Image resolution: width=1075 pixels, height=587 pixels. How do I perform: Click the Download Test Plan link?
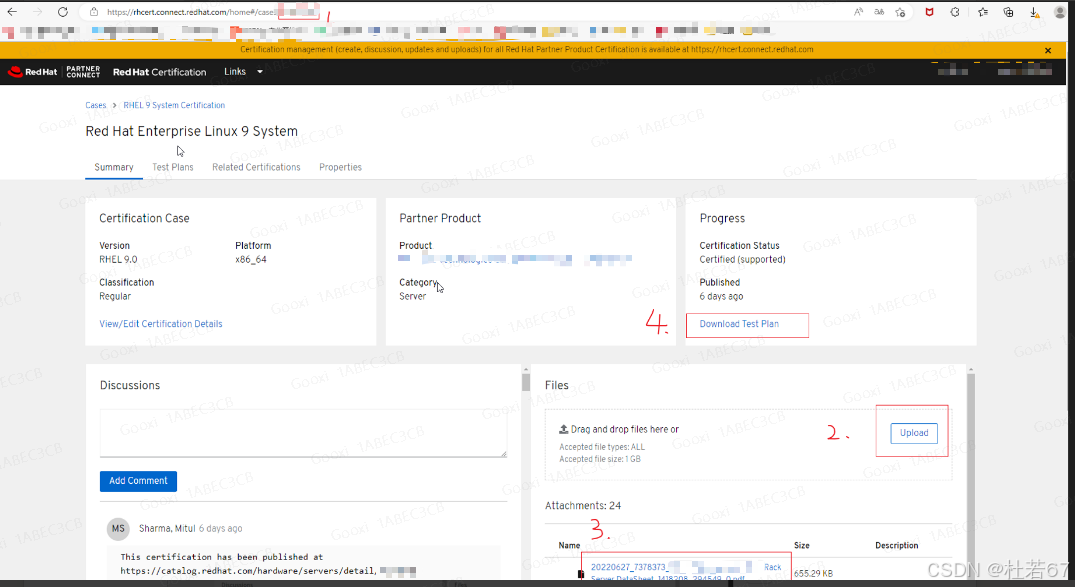pos(739,324)
